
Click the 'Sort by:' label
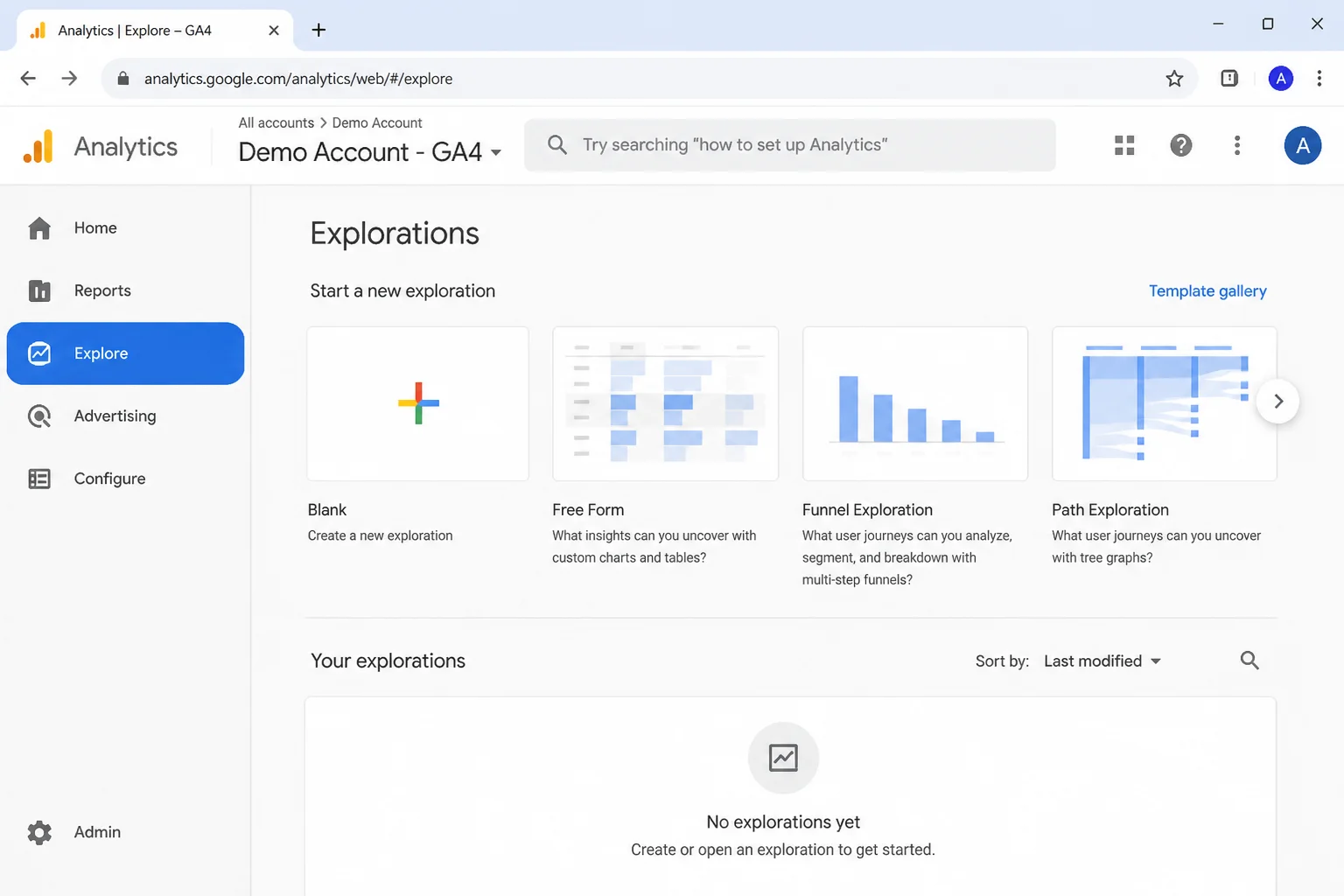[x=1002, y=661]
